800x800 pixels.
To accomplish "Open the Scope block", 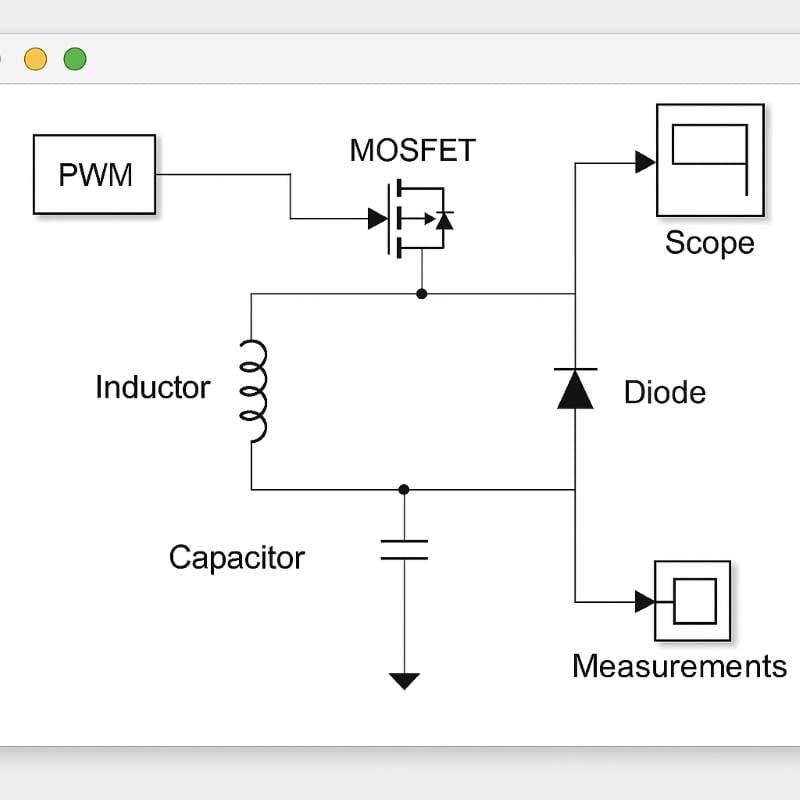I will (710, 160).
